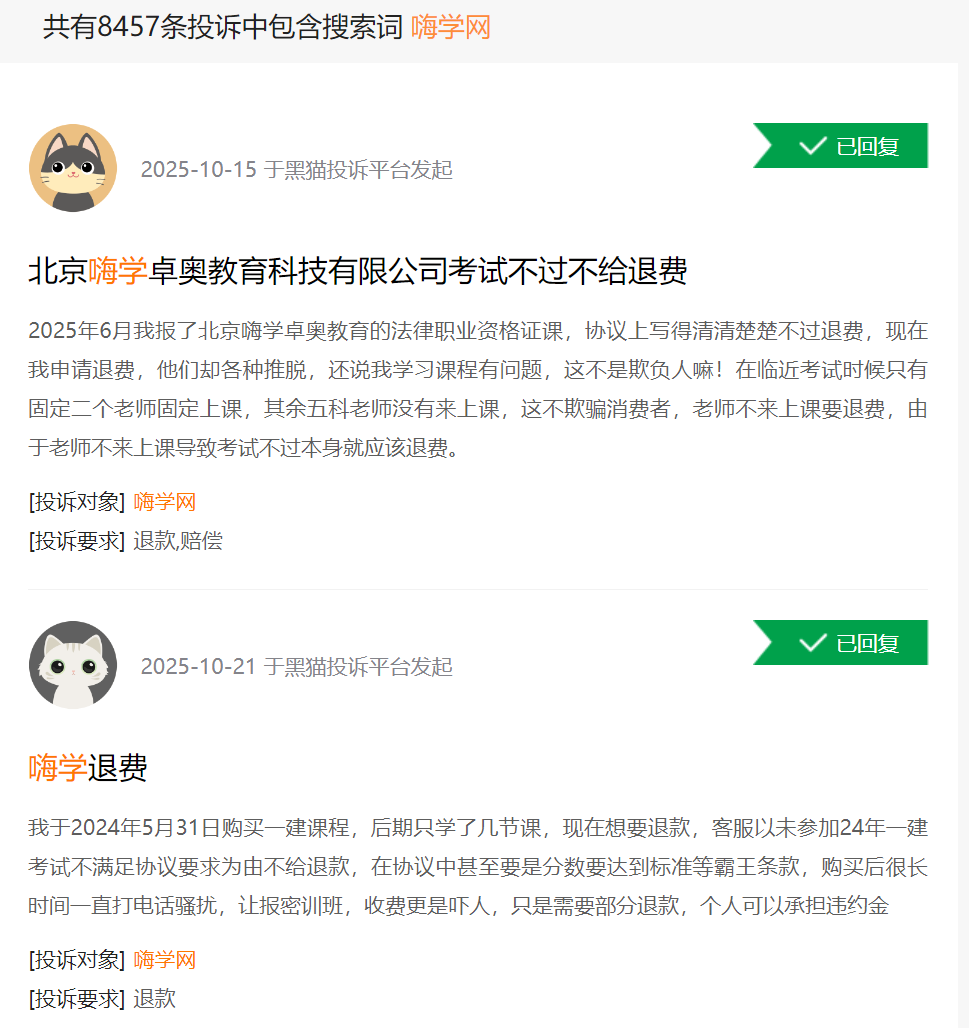Click the 2025-10-21 post date text
The width and height of the screenshot is (969, 1028).
pyautogui.click(x=199, y=667)
